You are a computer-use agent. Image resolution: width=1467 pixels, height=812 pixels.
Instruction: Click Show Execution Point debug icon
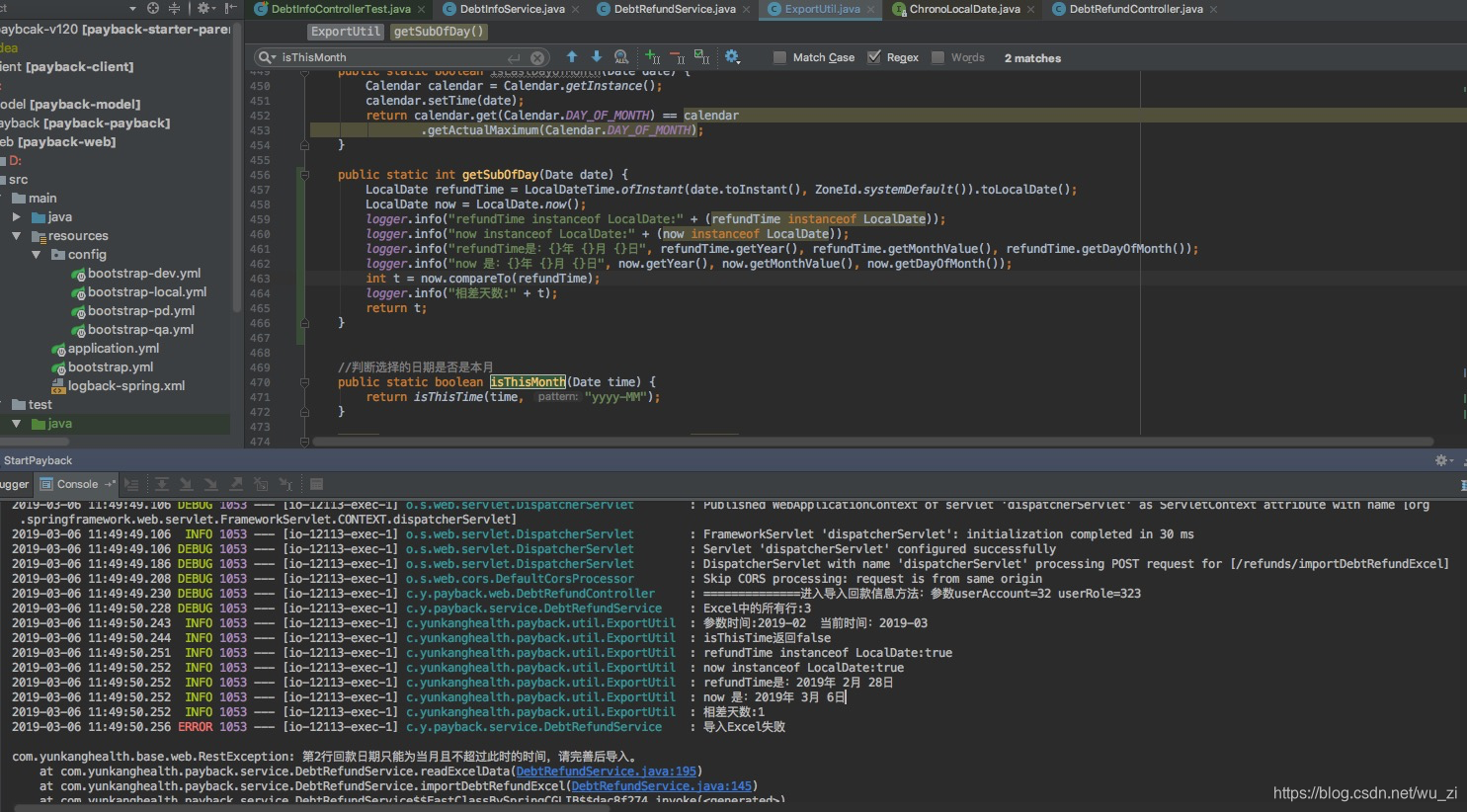point(131,484)
